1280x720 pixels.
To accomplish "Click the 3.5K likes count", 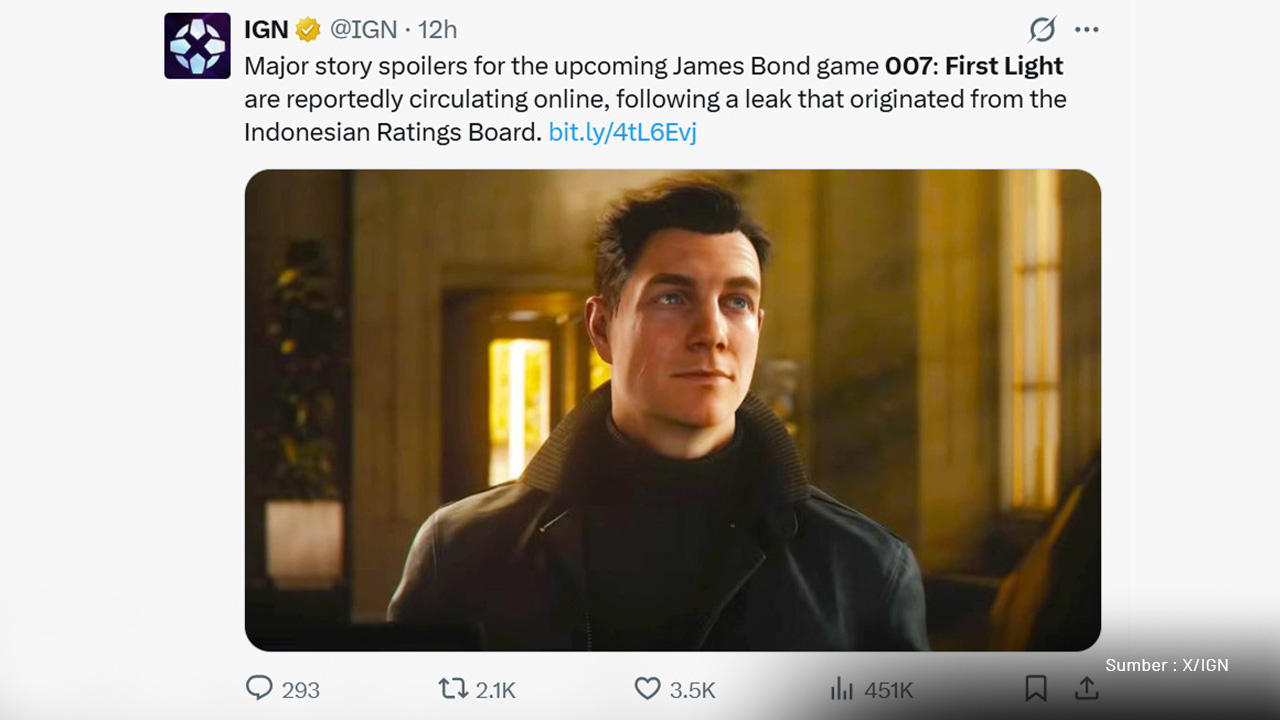I will (x=692, y=690).
